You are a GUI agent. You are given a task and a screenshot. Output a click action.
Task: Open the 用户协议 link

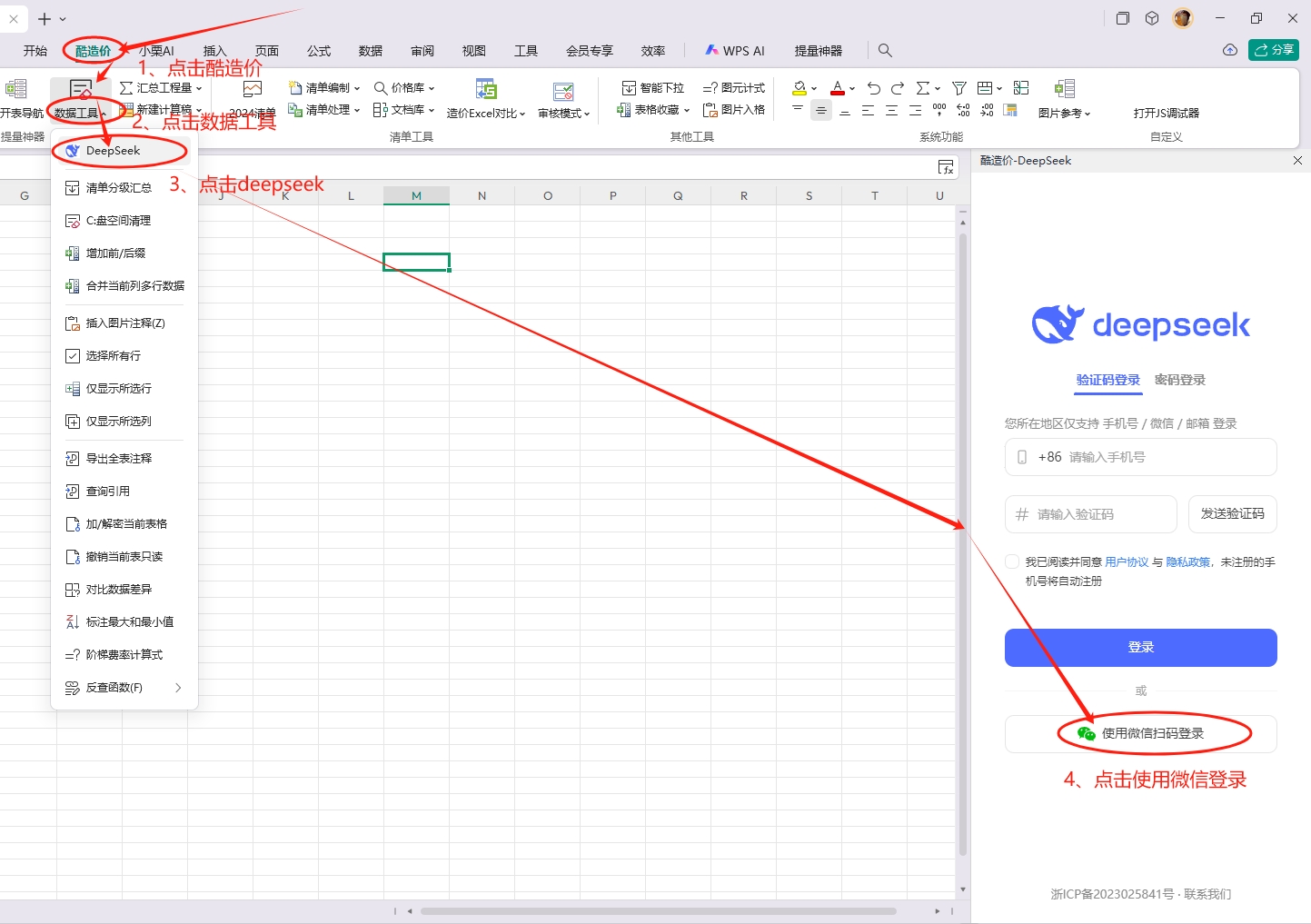[1127, 562]
